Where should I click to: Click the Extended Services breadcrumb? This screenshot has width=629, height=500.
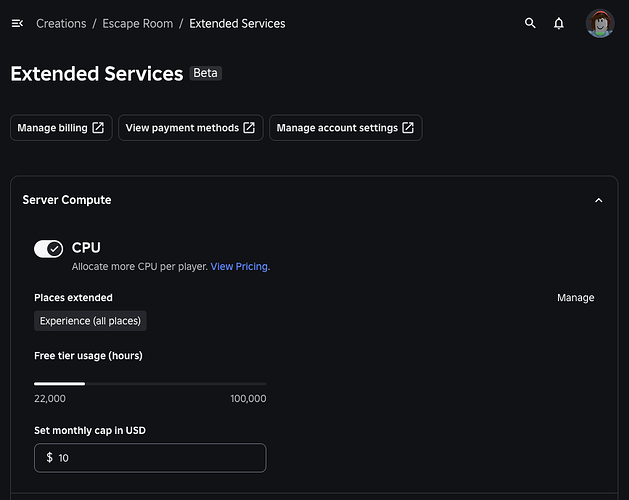237,24
